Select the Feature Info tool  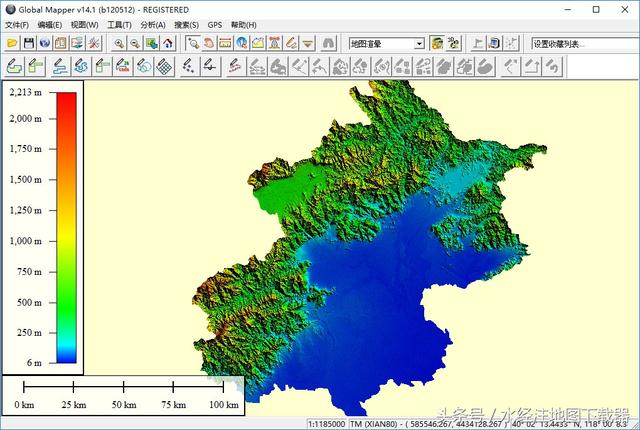click(x=242, y=43)
